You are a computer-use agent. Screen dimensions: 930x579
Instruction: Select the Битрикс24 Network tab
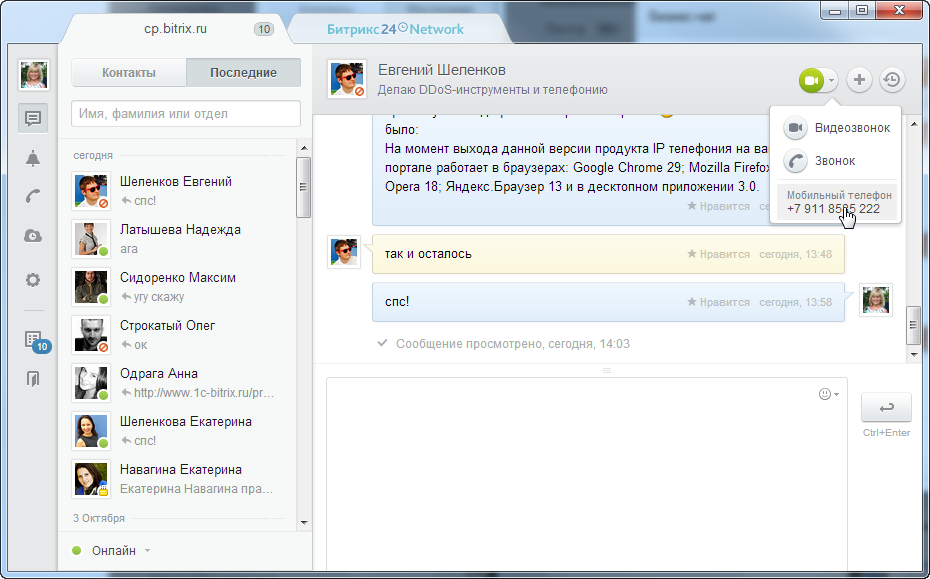click(395, 29)
